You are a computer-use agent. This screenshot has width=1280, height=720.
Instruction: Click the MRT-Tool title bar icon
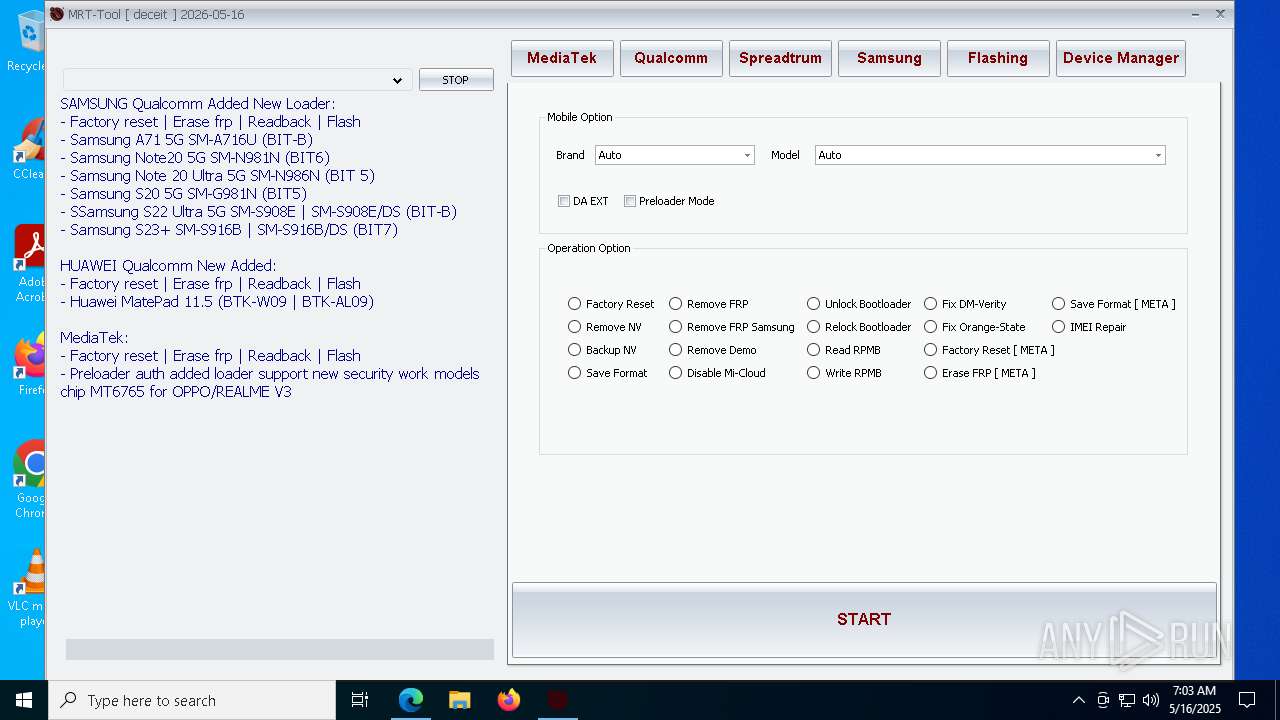pos(57,14)
